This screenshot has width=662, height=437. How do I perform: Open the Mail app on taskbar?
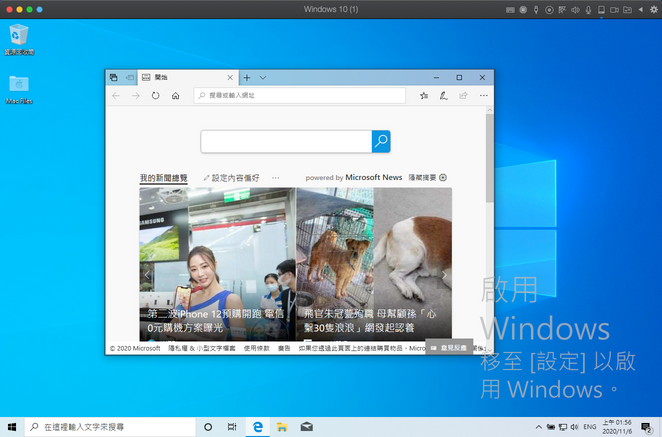pos(307,427)
